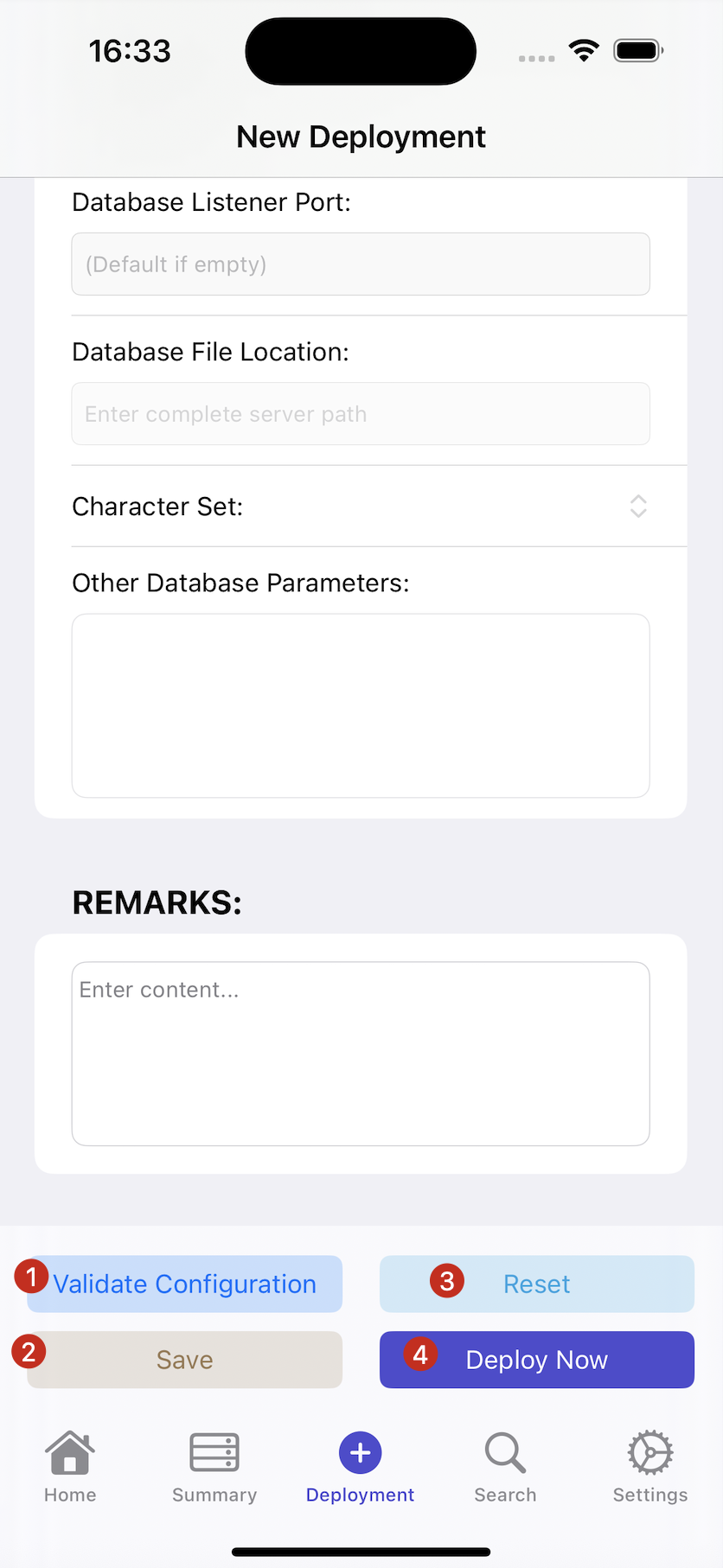Viewport: 723px width, 1568px height.
Task: Click the Save button
Action: [x=185, y=1360]
